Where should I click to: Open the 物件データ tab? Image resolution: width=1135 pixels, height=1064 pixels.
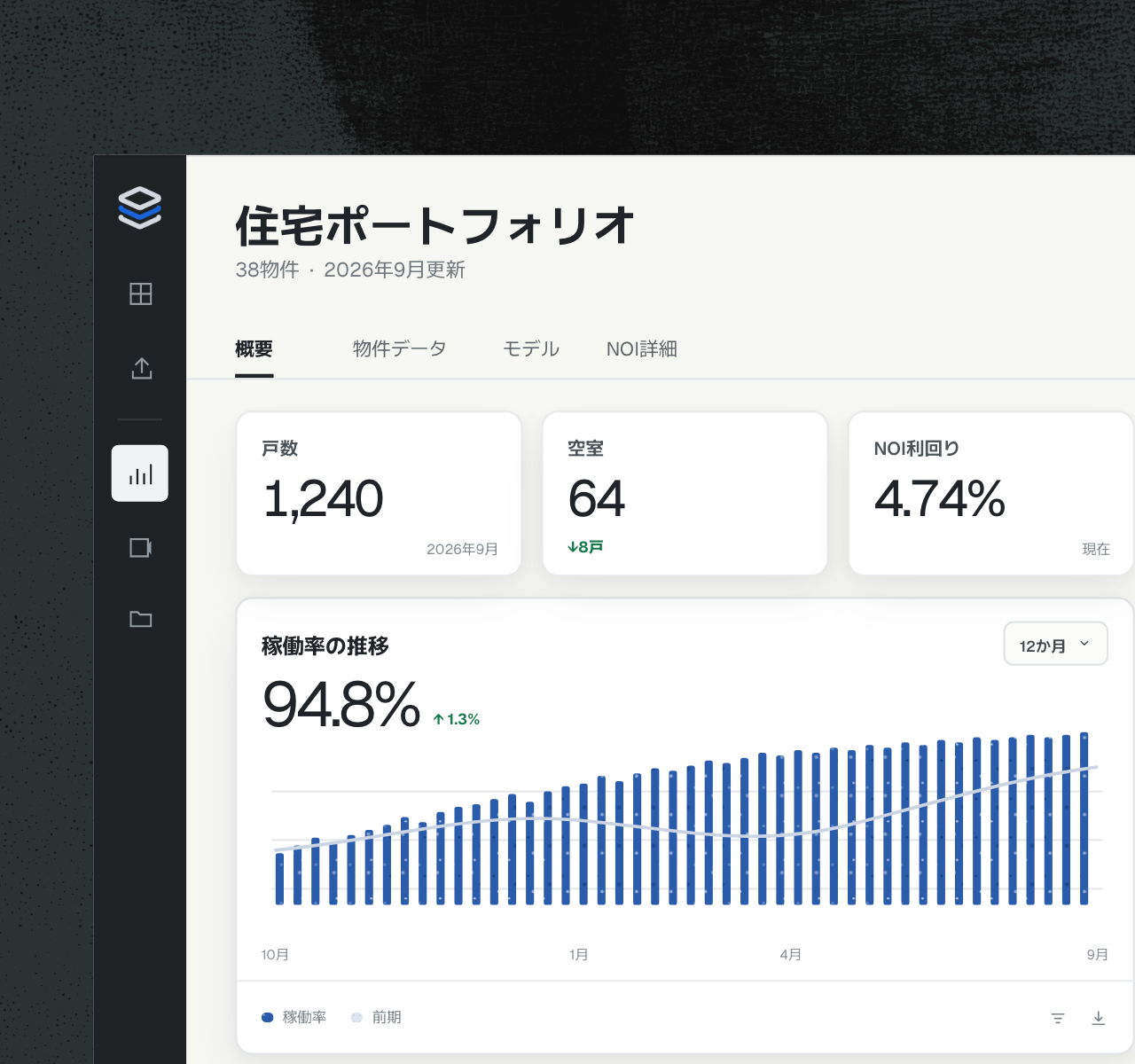point(399,349)
